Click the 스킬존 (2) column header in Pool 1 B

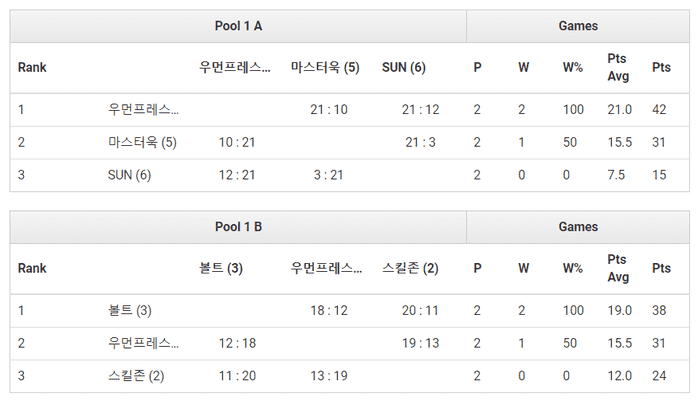pos(410,268)
